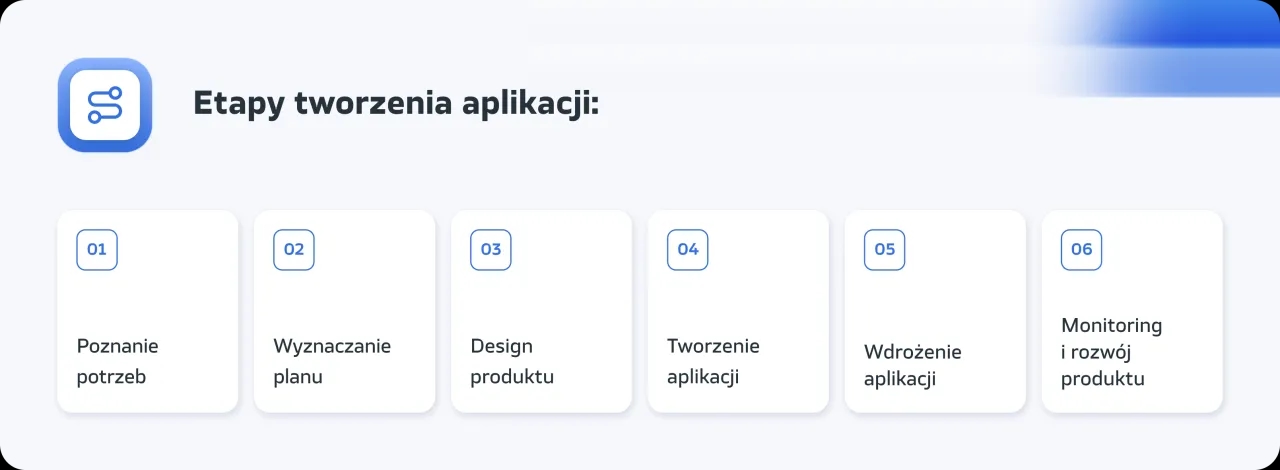
Task: Click the 'Monitoring i rozwój produktu' text
Action: tap(1111, 352)
